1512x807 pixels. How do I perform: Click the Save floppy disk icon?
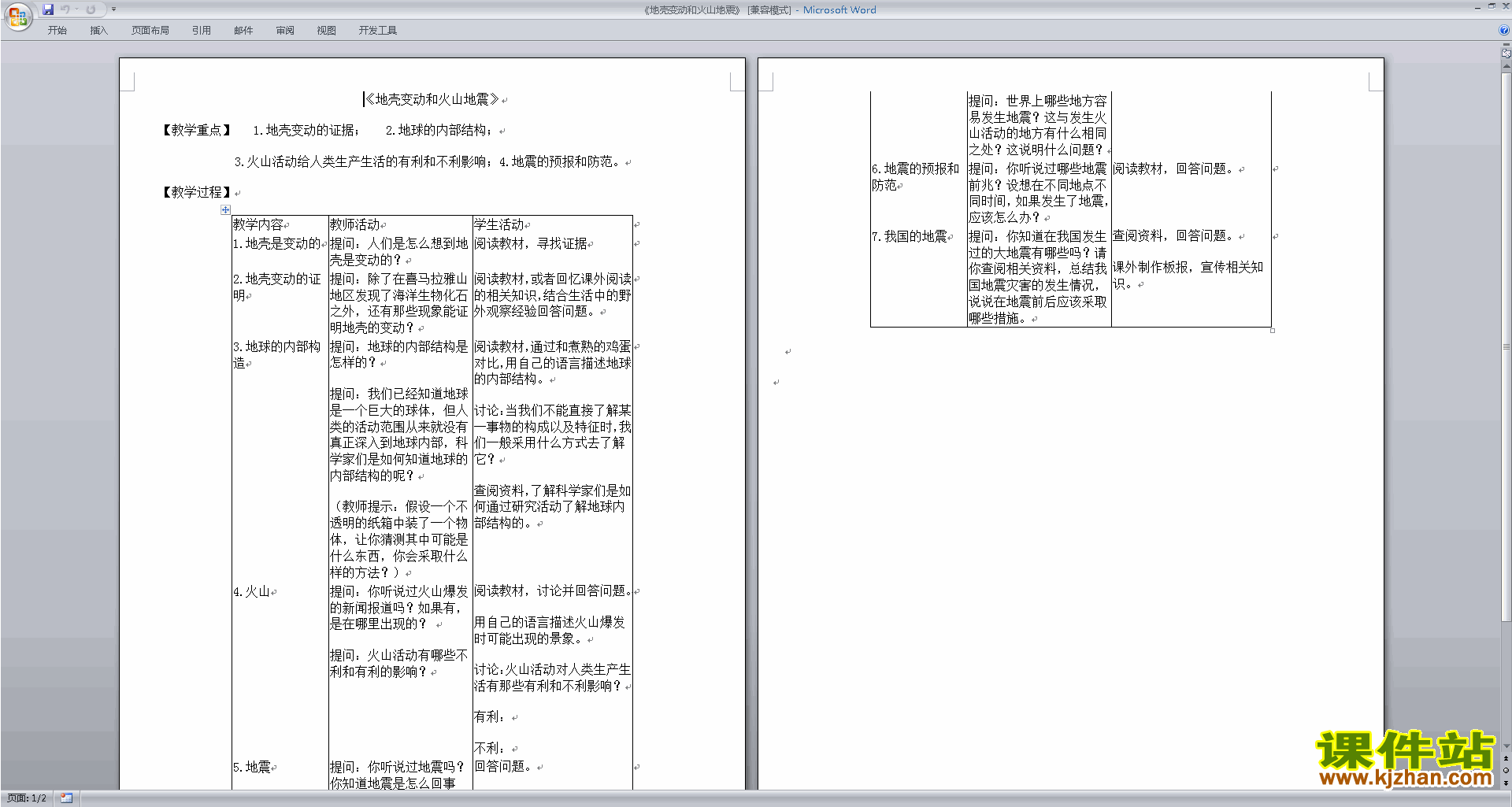48,9
